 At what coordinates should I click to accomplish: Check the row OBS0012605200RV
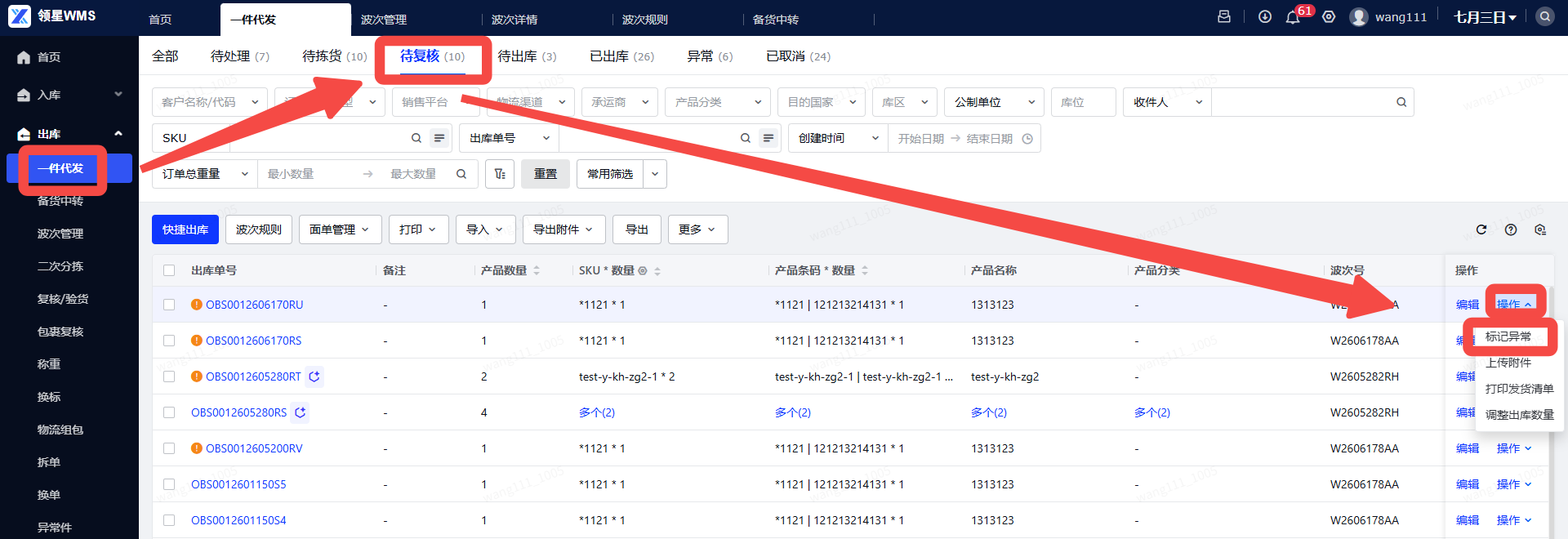click(169, 448)
